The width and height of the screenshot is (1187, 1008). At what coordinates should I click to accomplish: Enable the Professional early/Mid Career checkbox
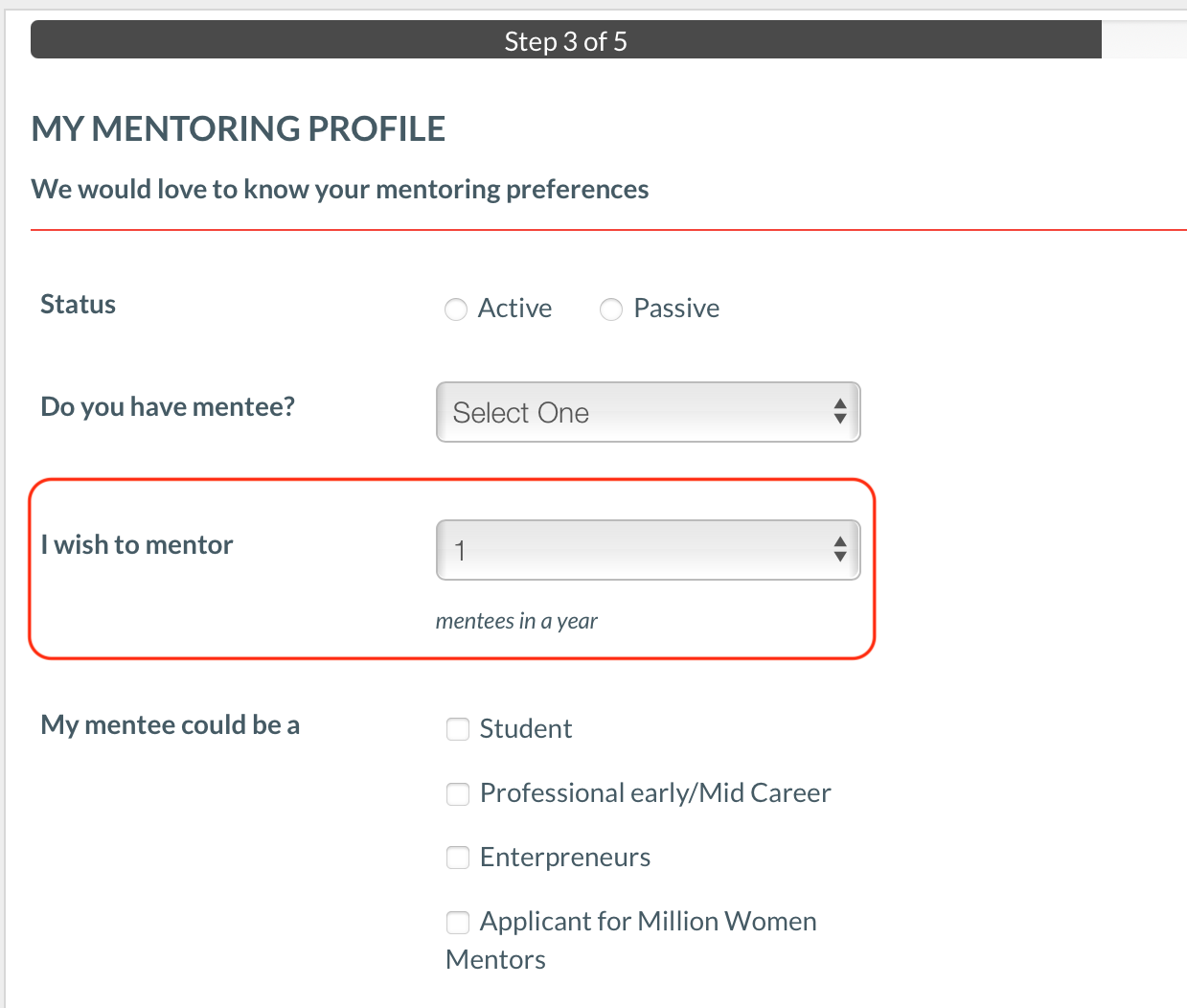[458, 793]
